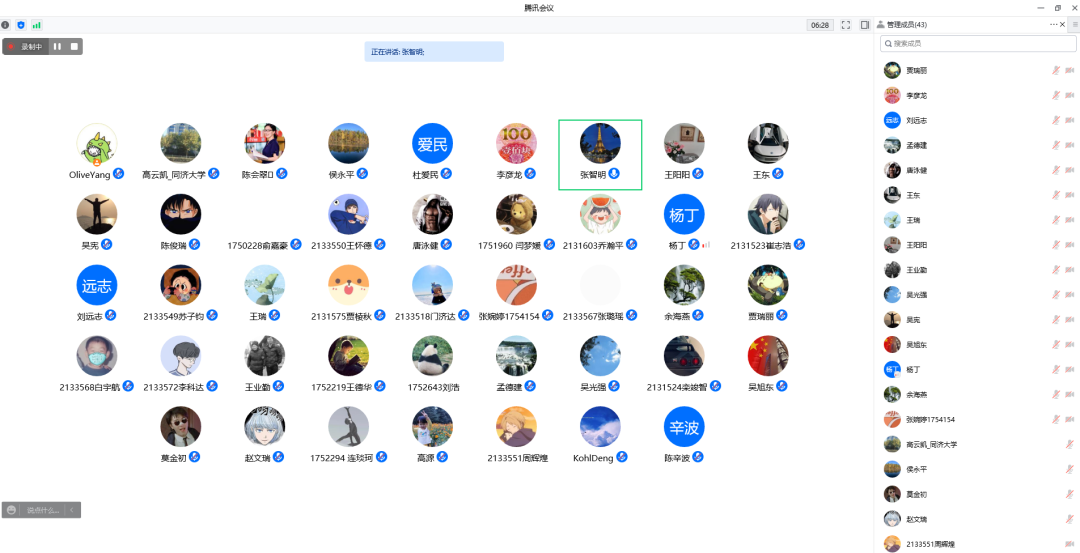
Task: Enter fullscreen mode
Action: (846, 24)
